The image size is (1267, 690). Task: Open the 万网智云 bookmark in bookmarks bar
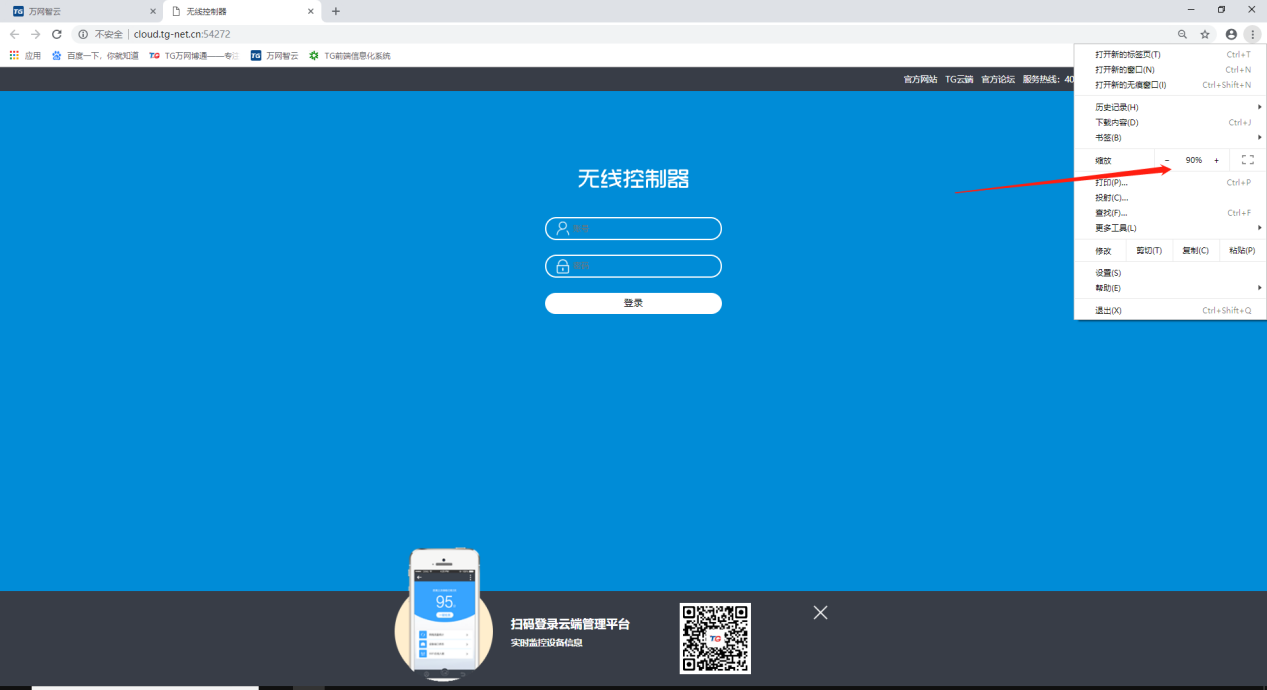click(275, 56)
